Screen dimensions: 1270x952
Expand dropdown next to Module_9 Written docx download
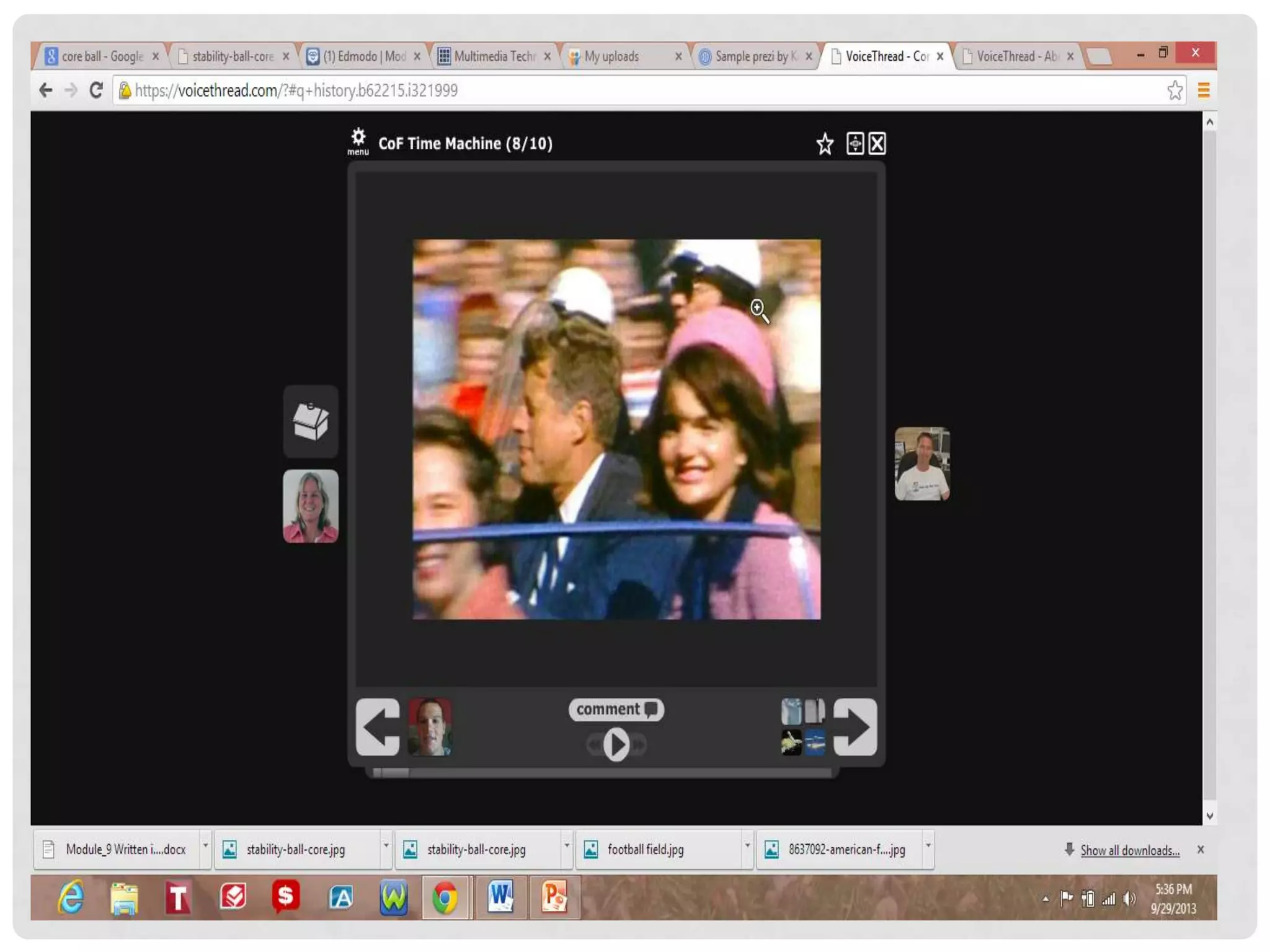(x=205, y=846)
